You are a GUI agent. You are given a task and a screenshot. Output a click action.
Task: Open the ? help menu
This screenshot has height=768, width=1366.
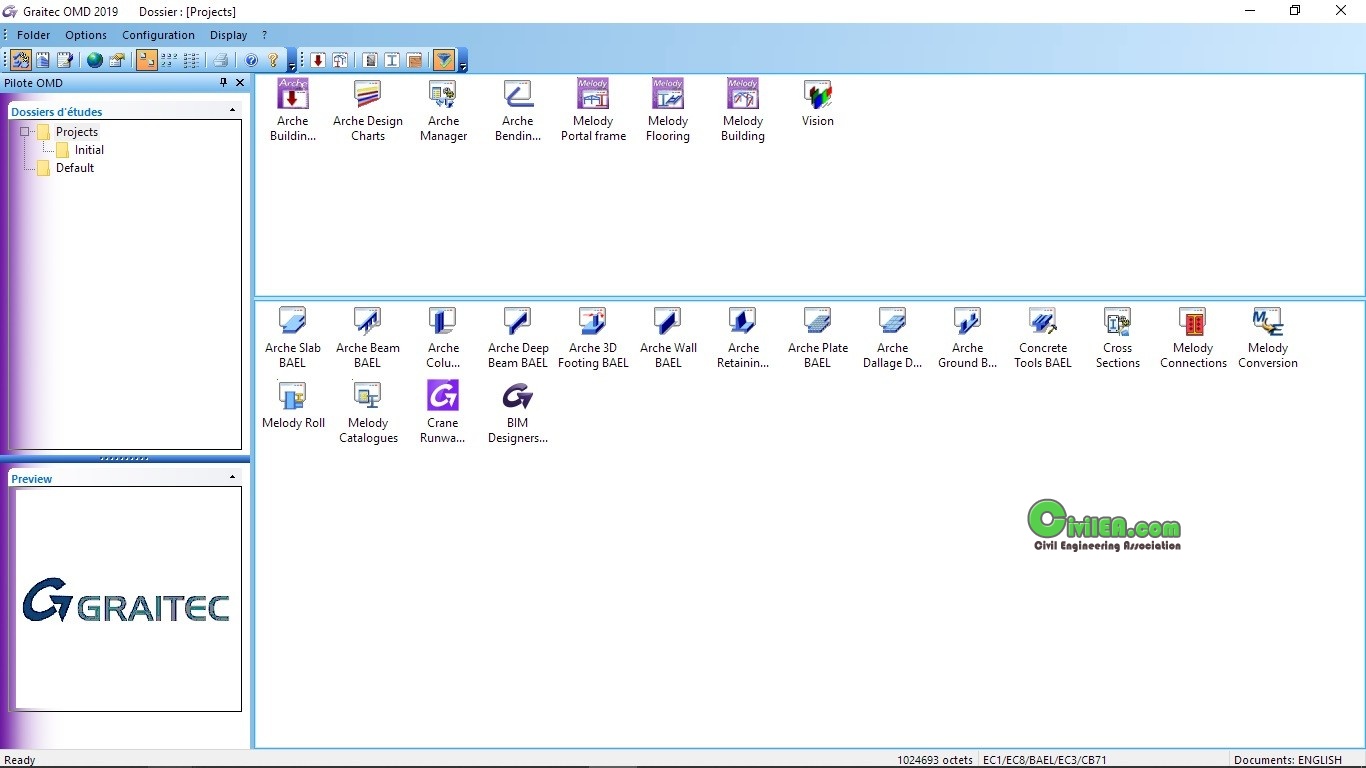click(265, 35)
